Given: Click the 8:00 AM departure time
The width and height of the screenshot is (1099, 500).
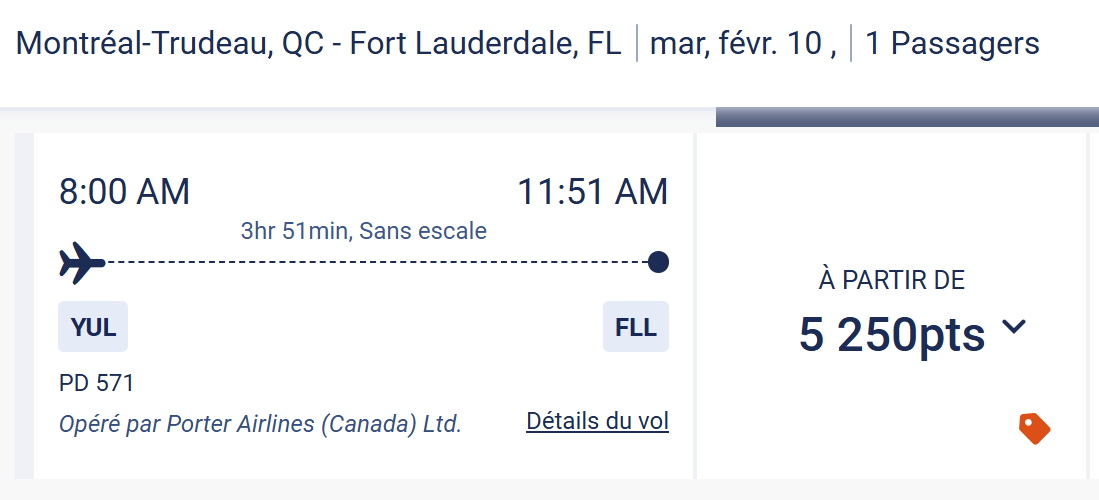Looking at the screenshot, I should tap(124, 192).
